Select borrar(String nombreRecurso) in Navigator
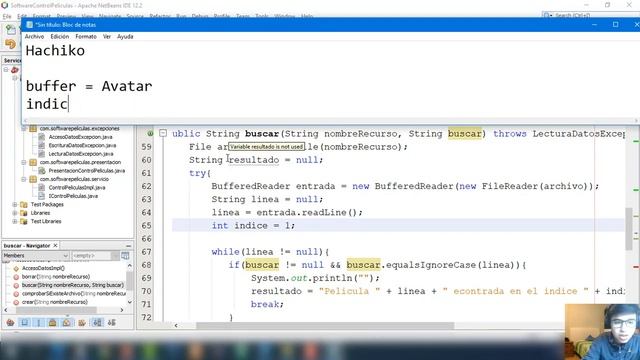The height and width of the screenshot is (360, 640). click(x=56, y=277)
